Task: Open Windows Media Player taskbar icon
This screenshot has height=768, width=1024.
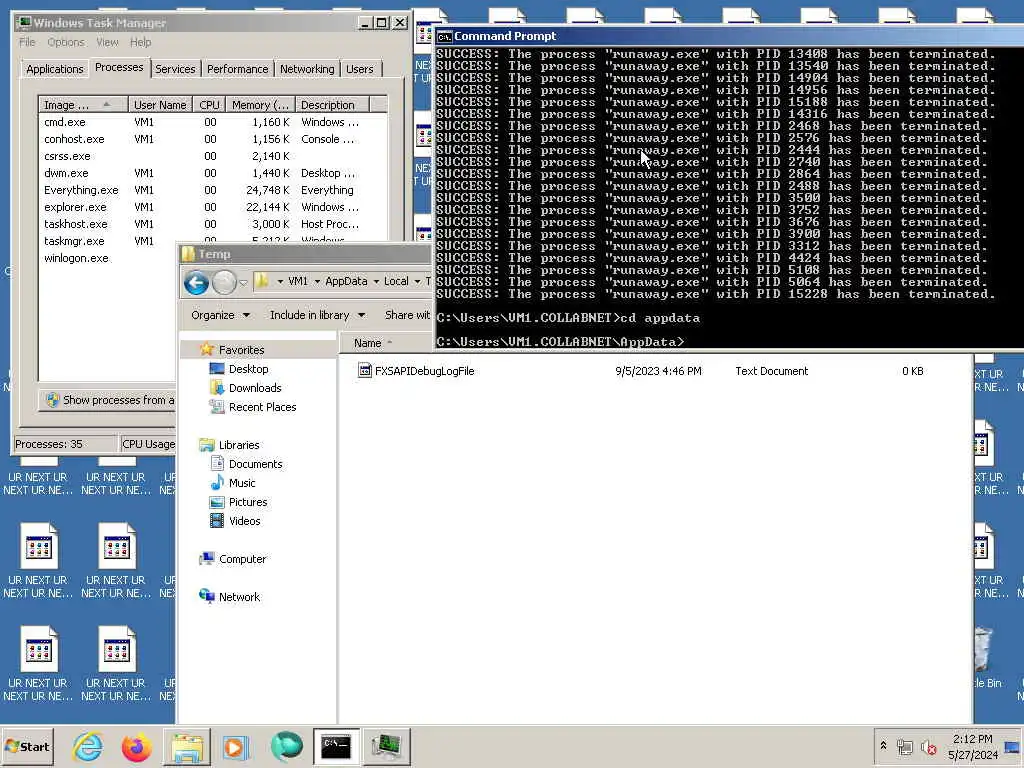Action: point(236,746)
